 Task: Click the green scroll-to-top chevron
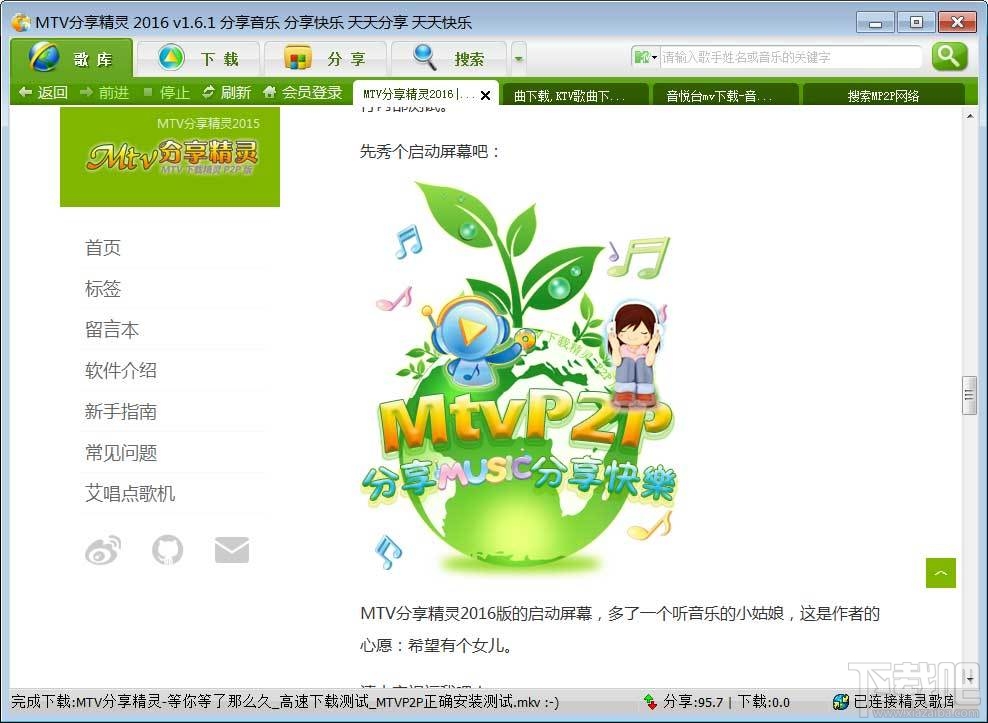(x=940, y=573)
